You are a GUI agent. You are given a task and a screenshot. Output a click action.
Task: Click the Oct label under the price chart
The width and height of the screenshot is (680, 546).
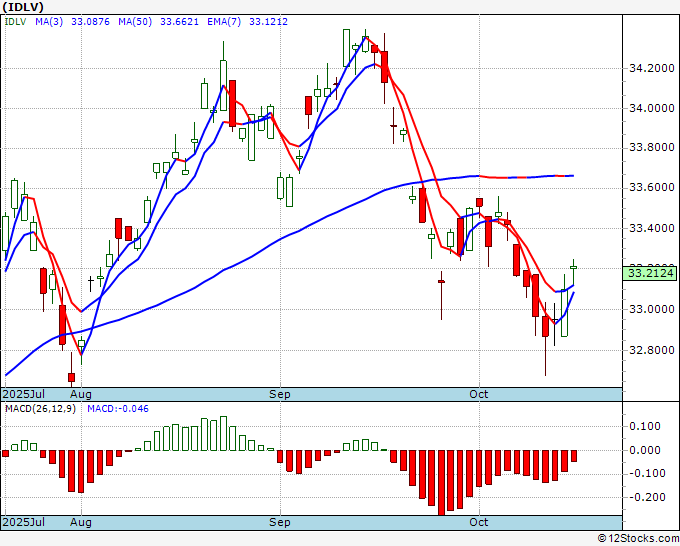[x=479, y=394]
